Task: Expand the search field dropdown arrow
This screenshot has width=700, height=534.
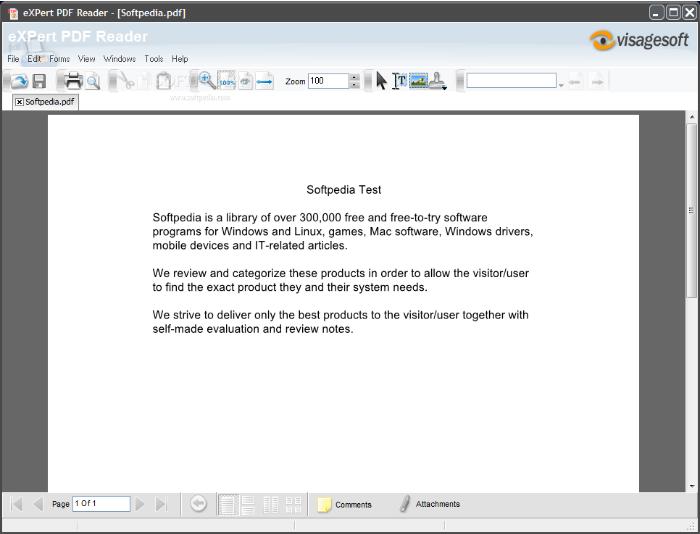Action: (561, 84)
